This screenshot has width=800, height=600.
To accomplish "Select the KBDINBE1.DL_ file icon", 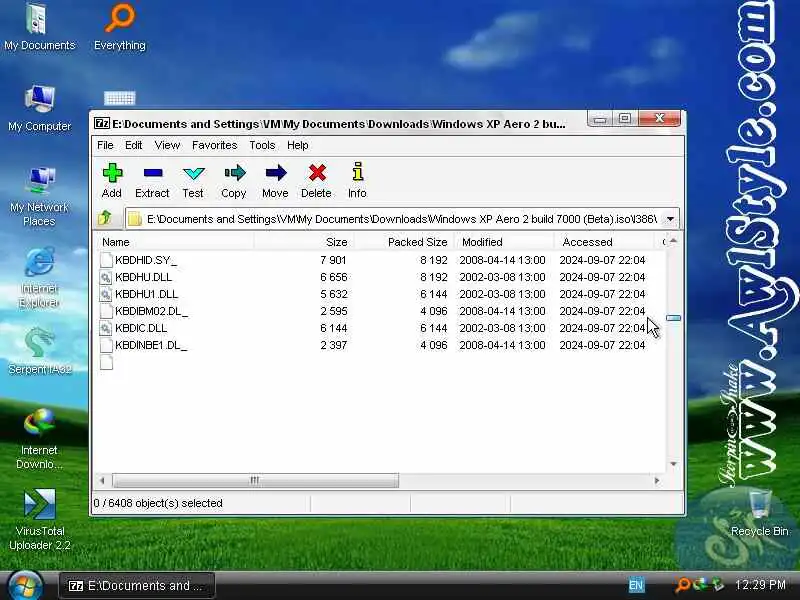I will (x=106, y=345).
